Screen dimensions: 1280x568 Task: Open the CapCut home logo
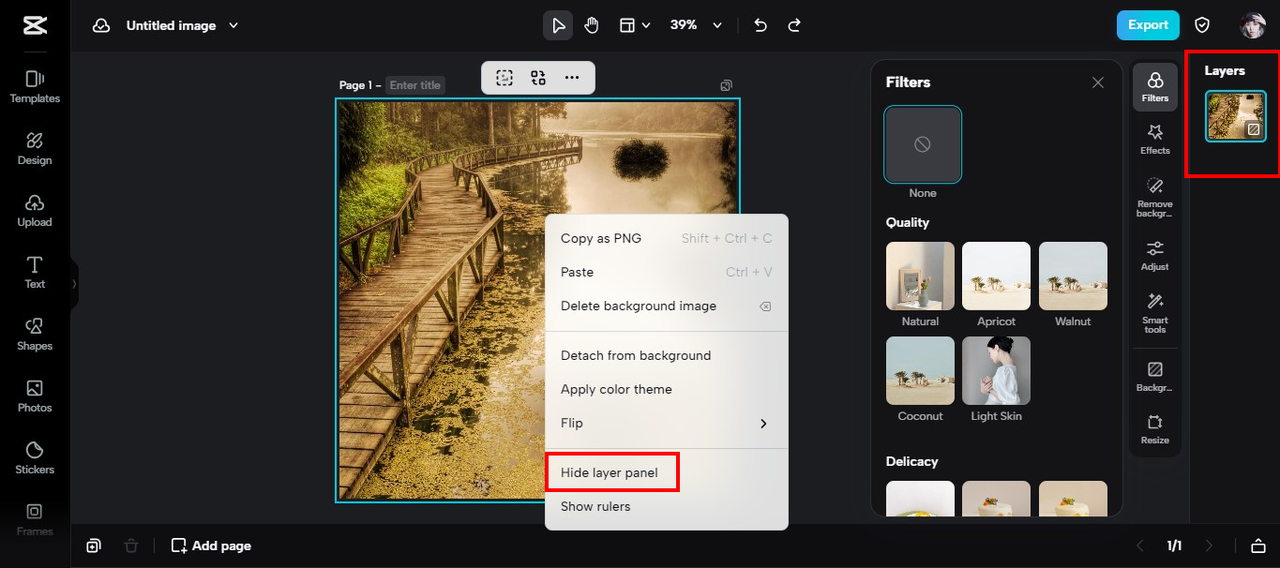34,25
